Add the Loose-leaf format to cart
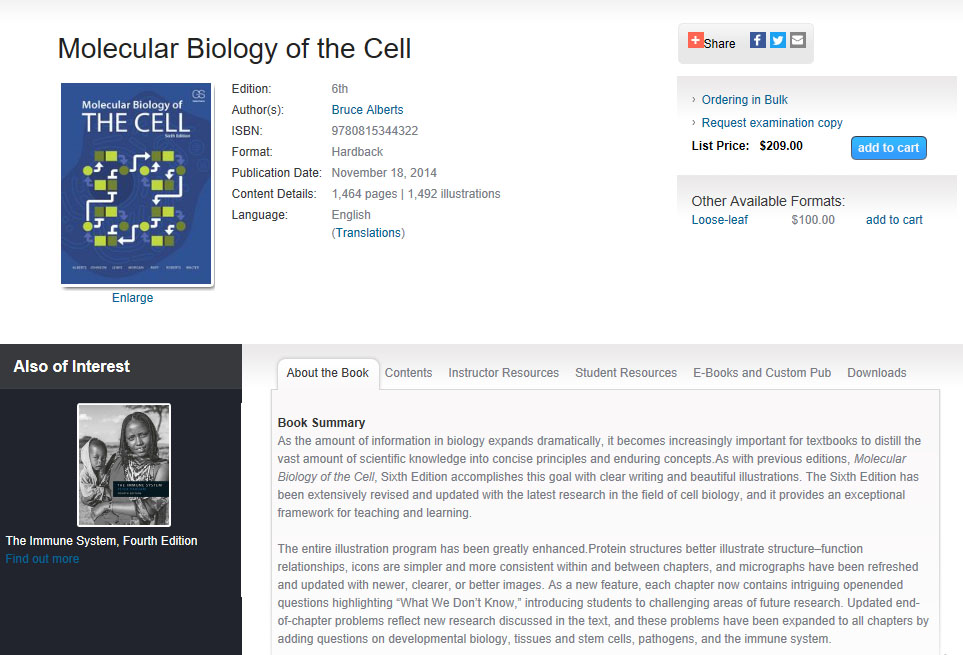 (x=894, y=220)
